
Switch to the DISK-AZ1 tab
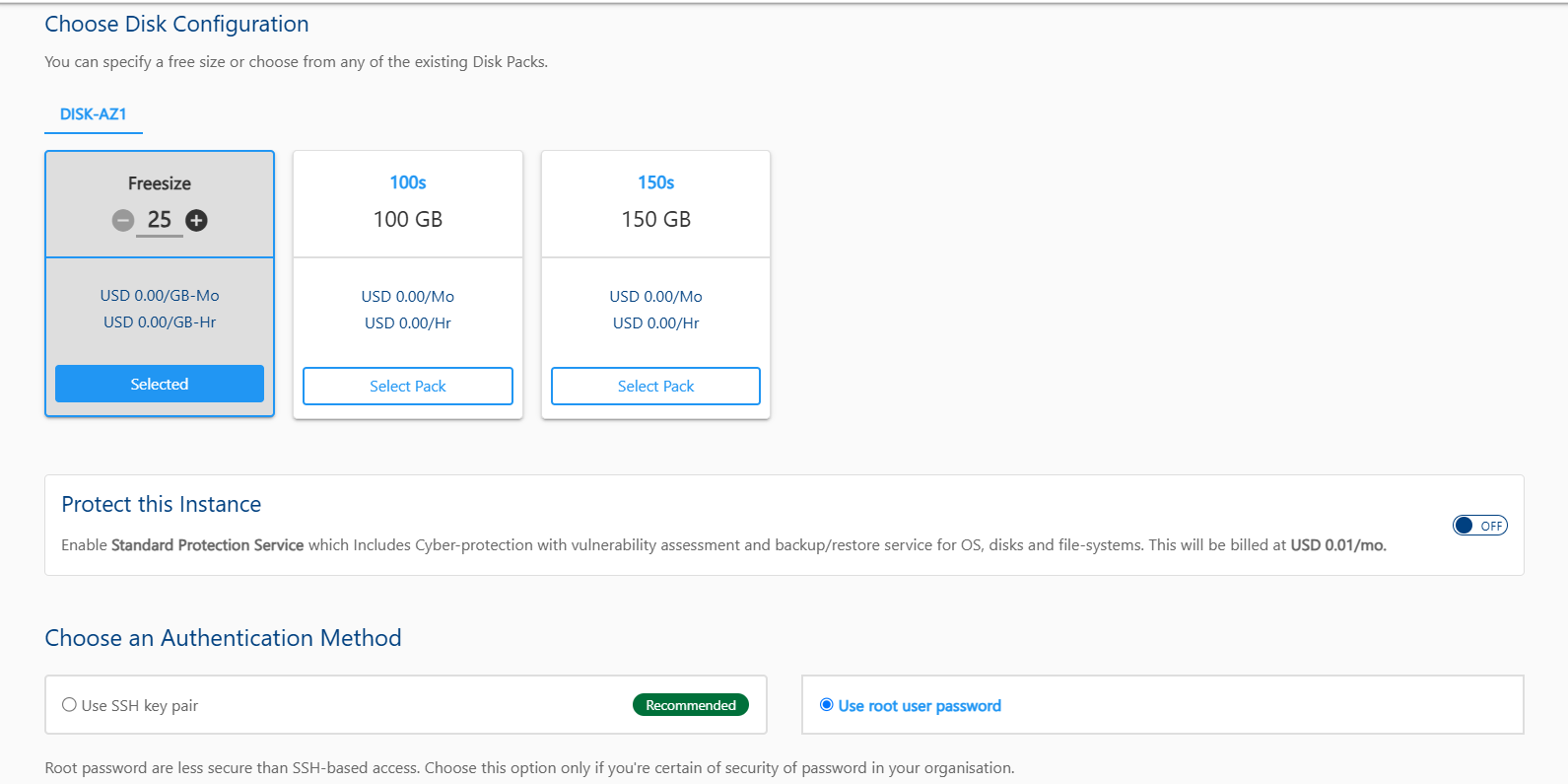94,114
